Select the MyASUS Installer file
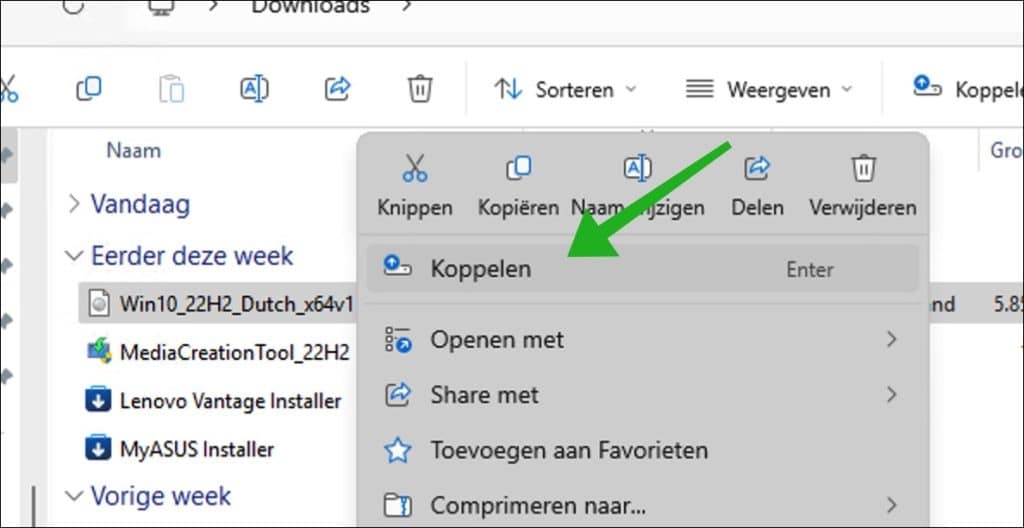This screenshot has width=1024, height=528. point(197,449)
